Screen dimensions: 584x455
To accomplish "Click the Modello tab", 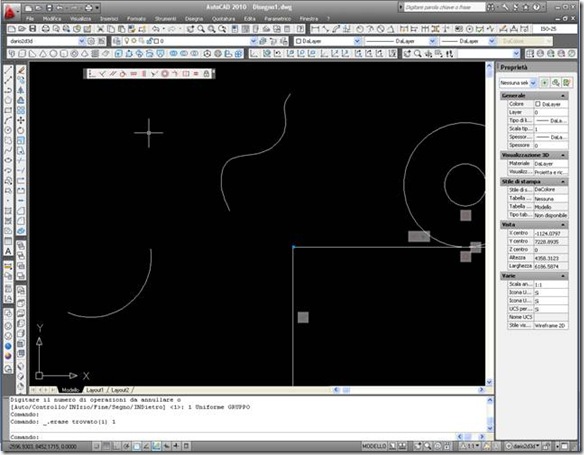I will 70,390.
